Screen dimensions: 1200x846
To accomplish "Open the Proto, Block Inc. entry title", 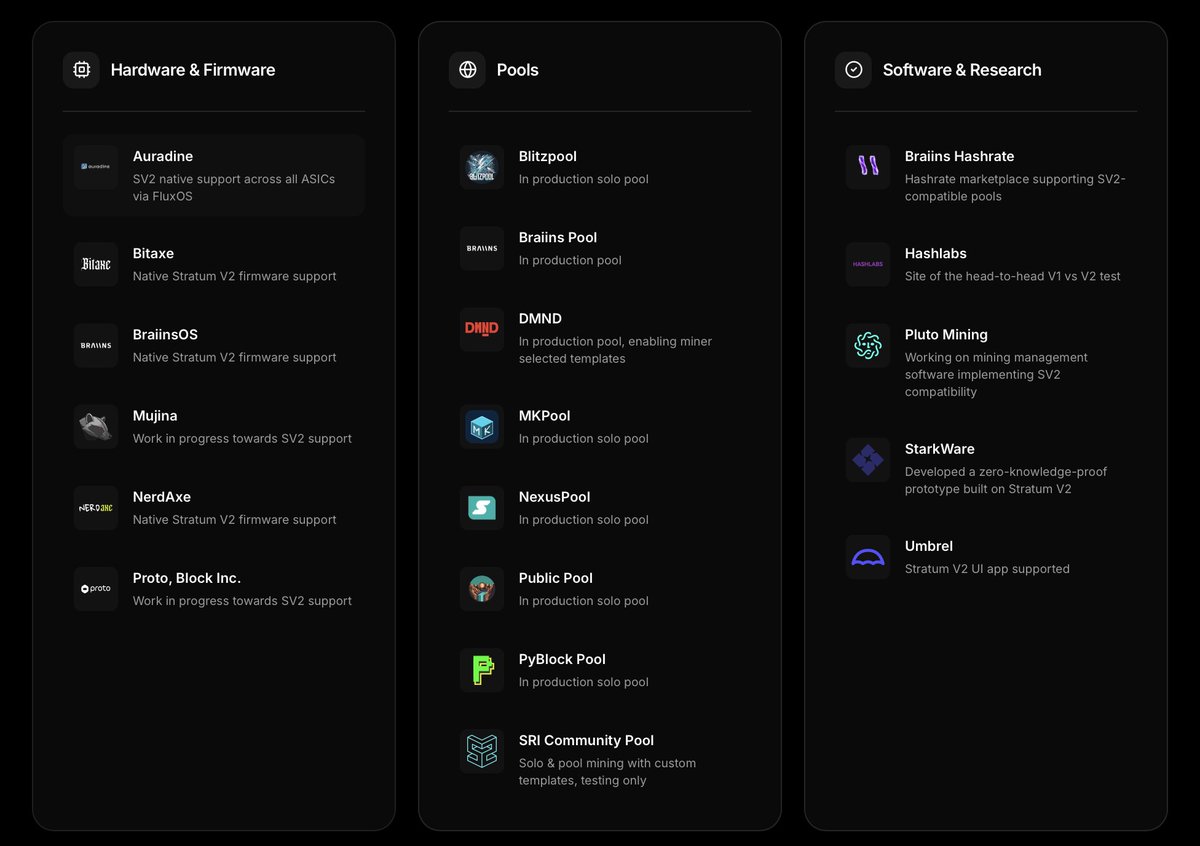I will (x=187, y=577).
